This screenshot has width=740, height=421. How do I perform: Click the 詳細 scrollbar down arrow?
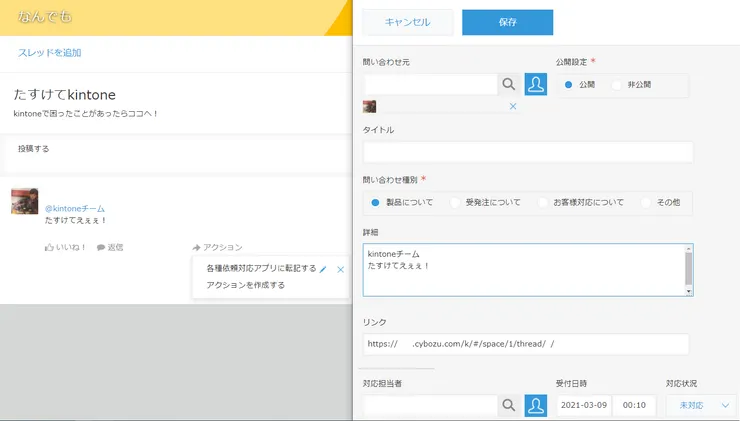[689, 292]
